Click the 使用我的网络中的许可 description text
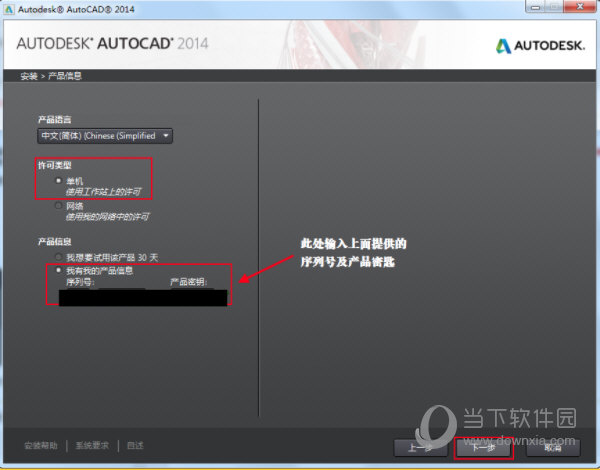This screenshot has width=600, height=470. [x=107, y=217]
